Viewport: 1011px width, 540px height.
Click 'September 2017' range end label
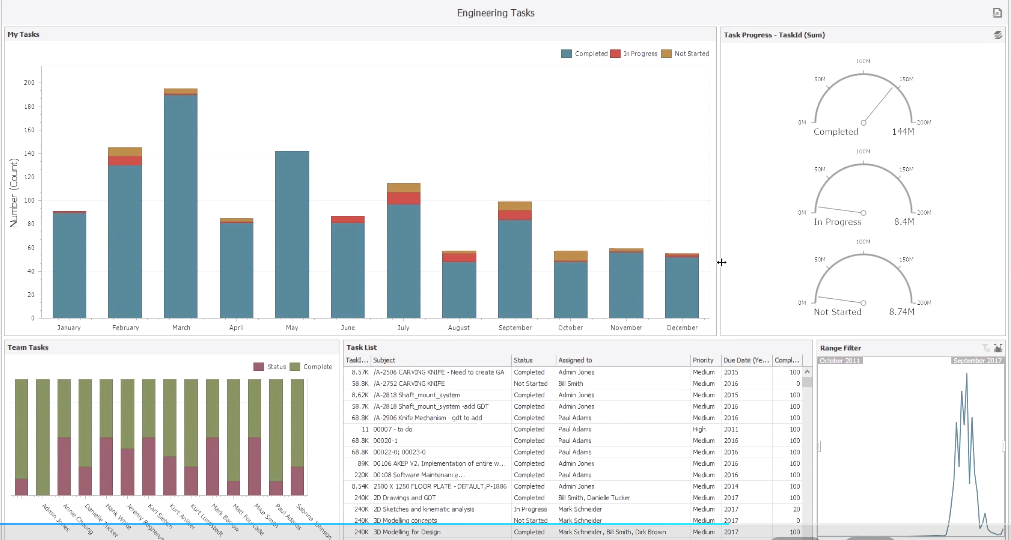click(978, 360)
